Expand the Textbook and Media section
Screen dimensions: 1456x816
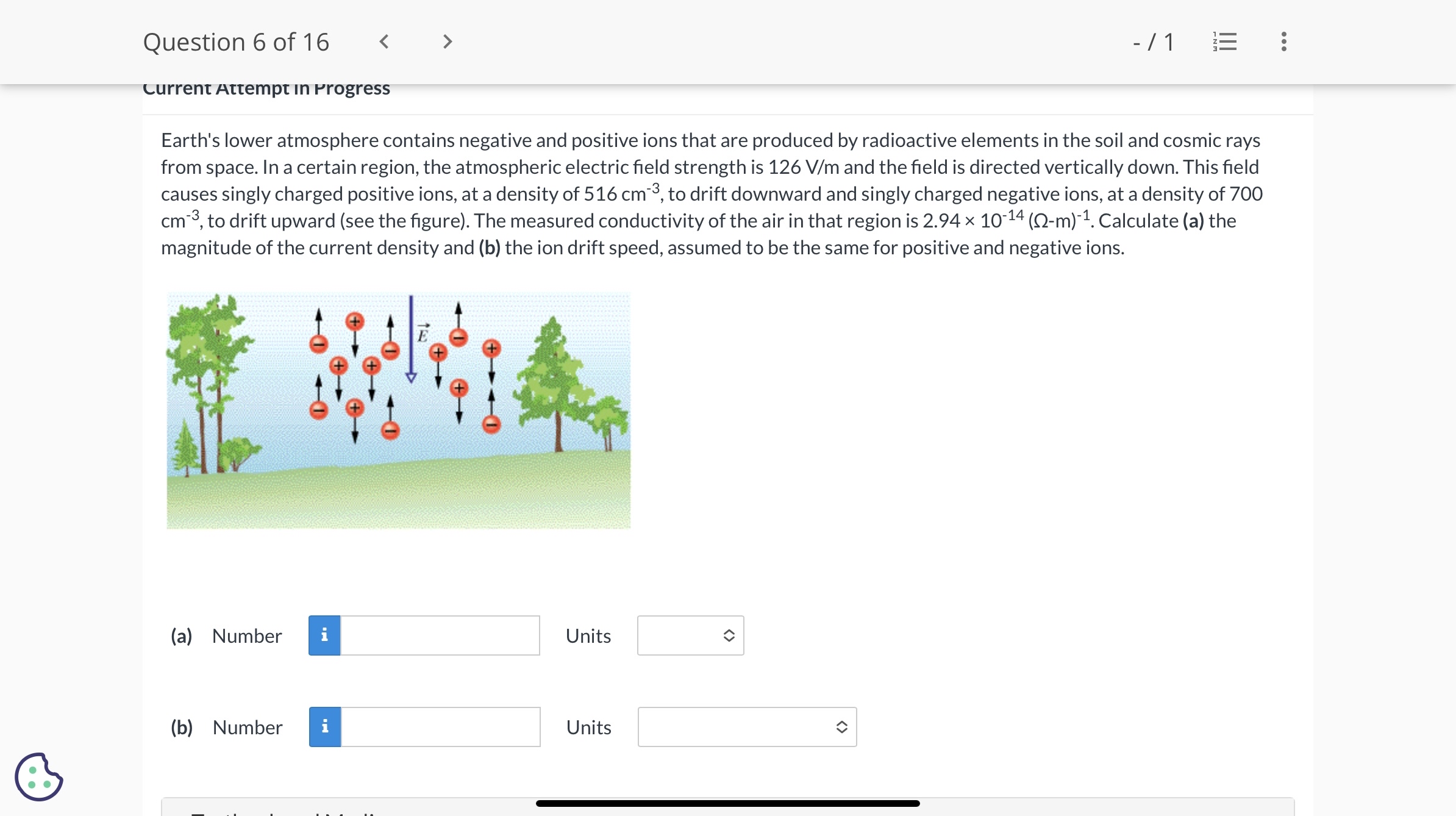point(280,812)
